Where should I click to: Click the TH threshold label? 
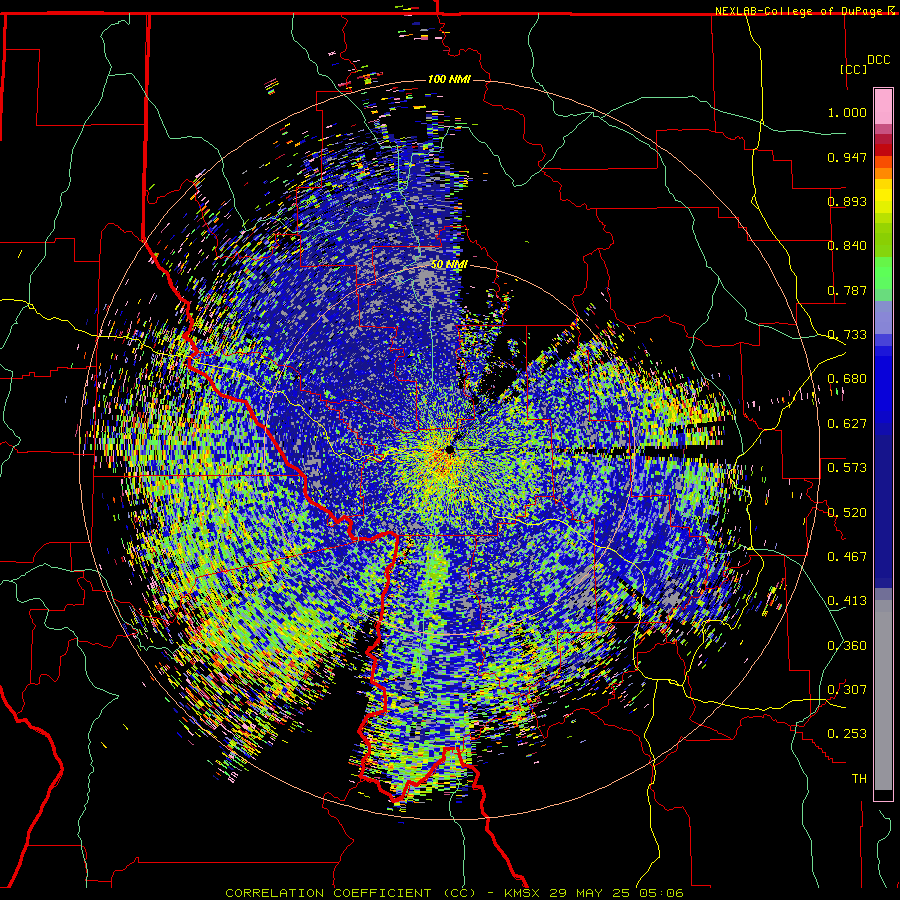coord(859,779)
